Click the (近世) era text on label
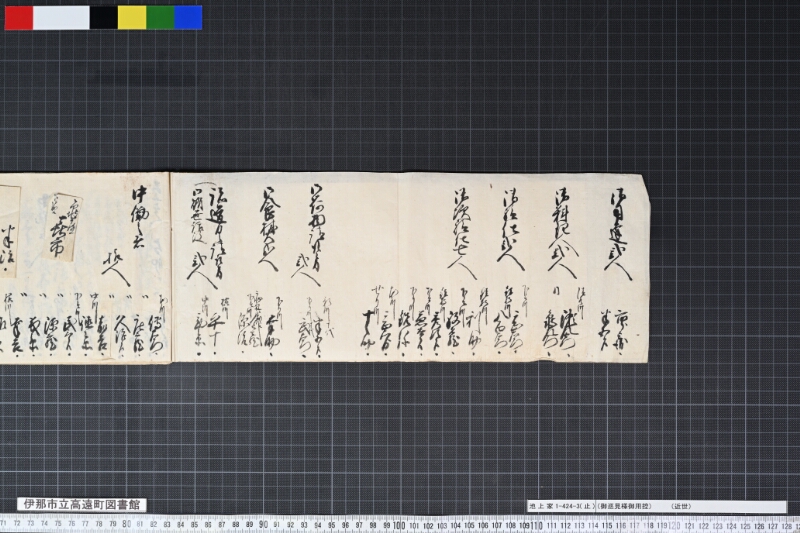 point(681,506)
